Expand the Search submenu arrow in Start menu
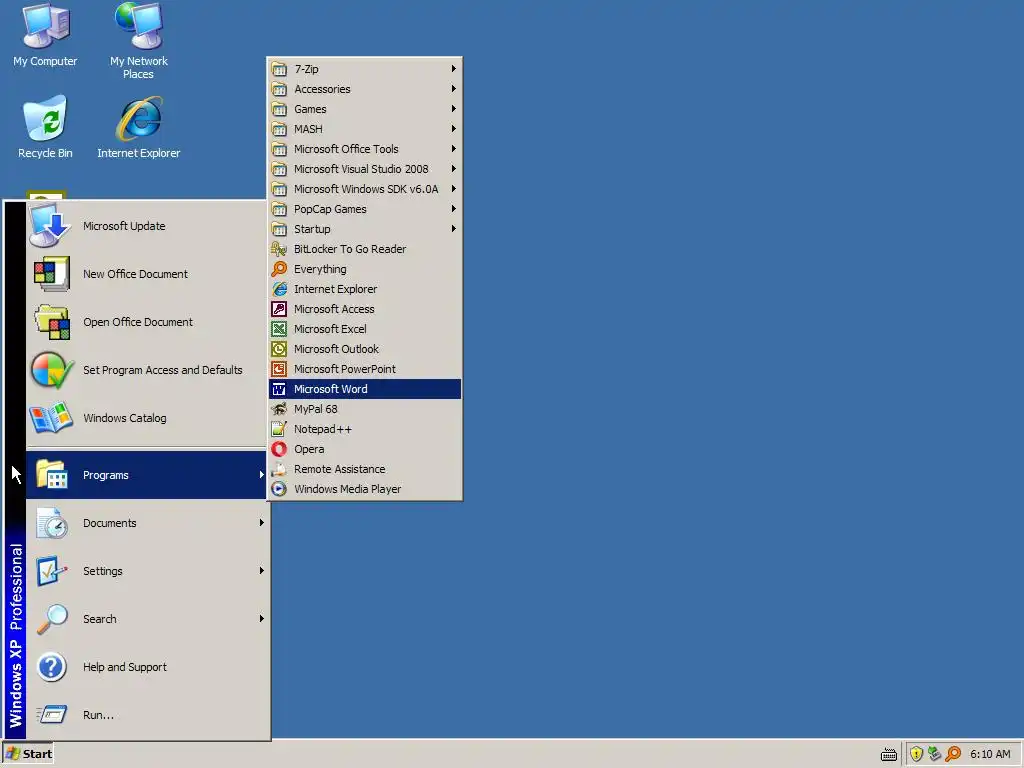 tap(261, 618)
